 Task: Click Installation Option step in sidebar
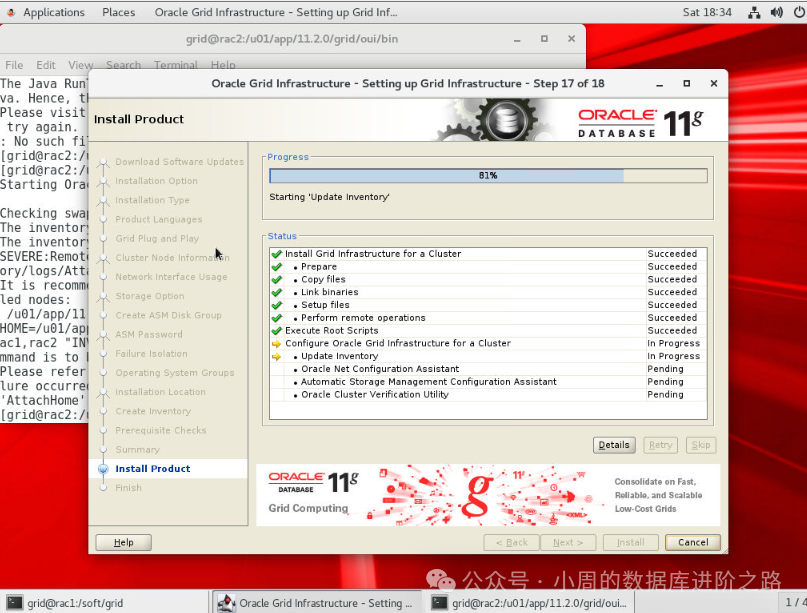(156, 181)
